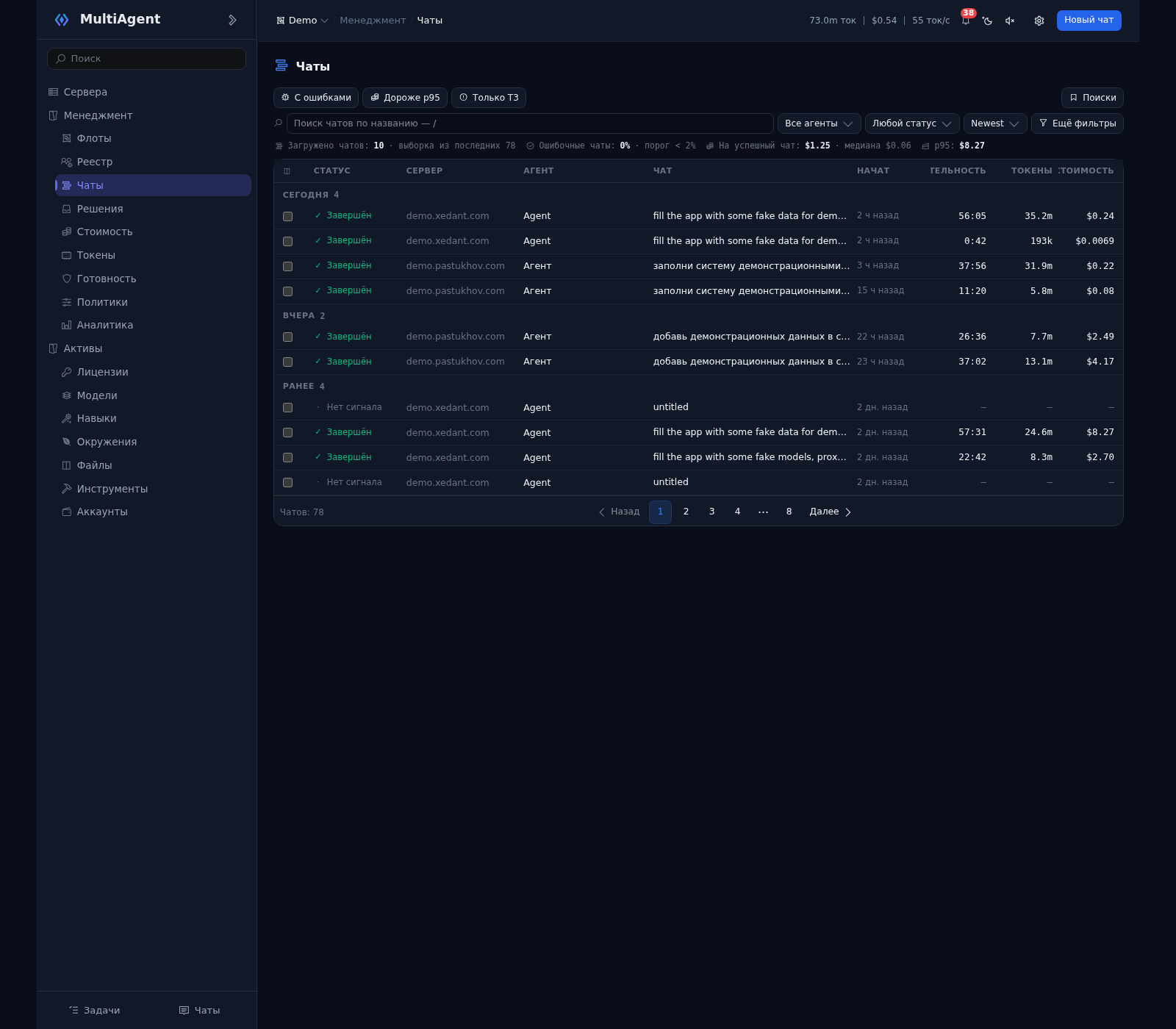Go to page 8 of chats
1176x1029 pixels.
click(x=789, y=512)
